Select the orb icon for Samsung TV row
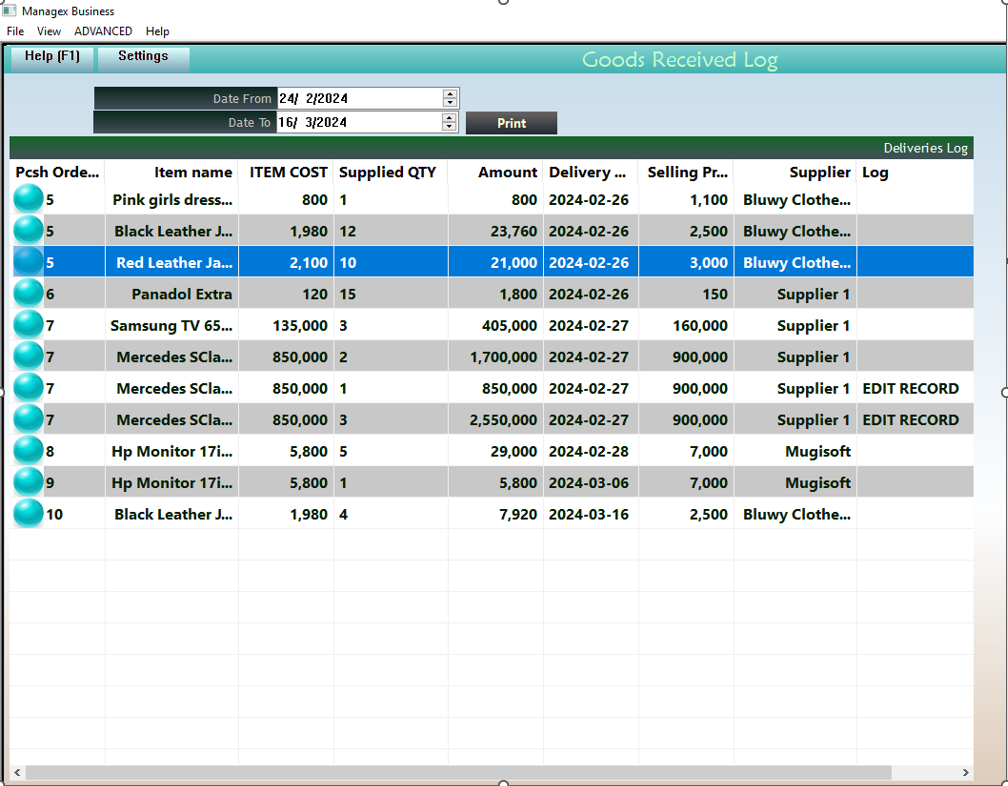Viewport: 1008px width, 786px height. (28, 325)
